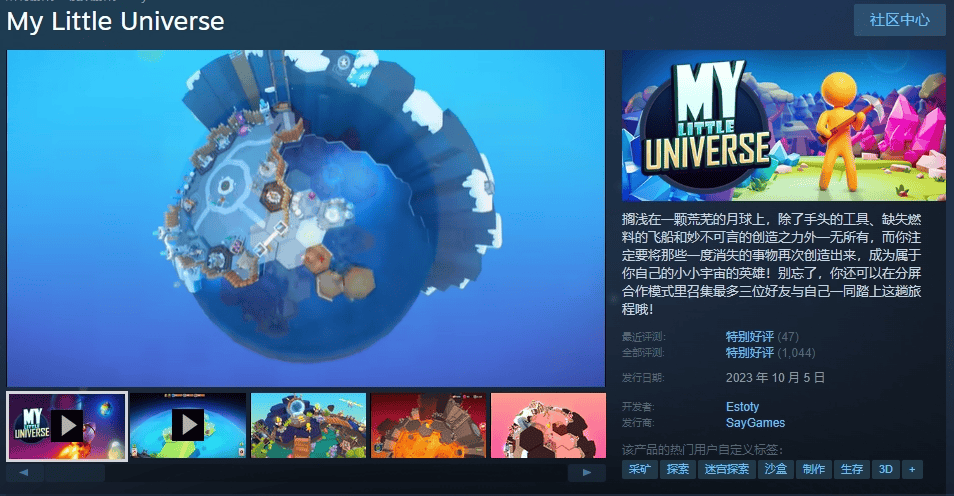This screenshot has height=496, width=954.
Task: Click the right arrow of thumbnail strip
Action: coord(587,473)
